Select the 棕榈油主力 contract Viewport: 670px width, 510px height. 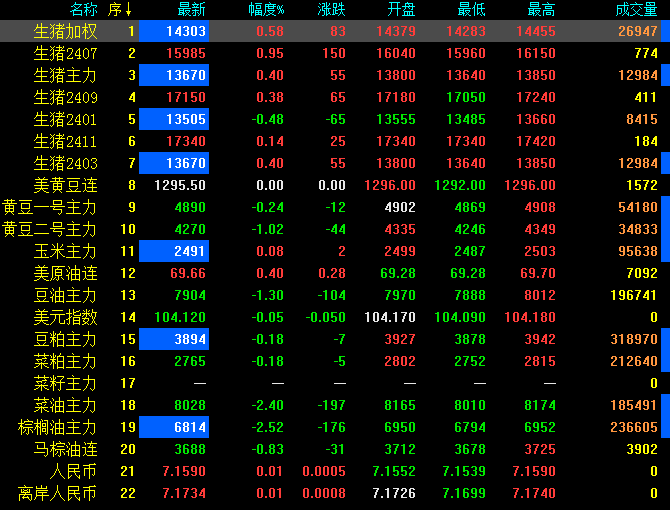[57, 427]
